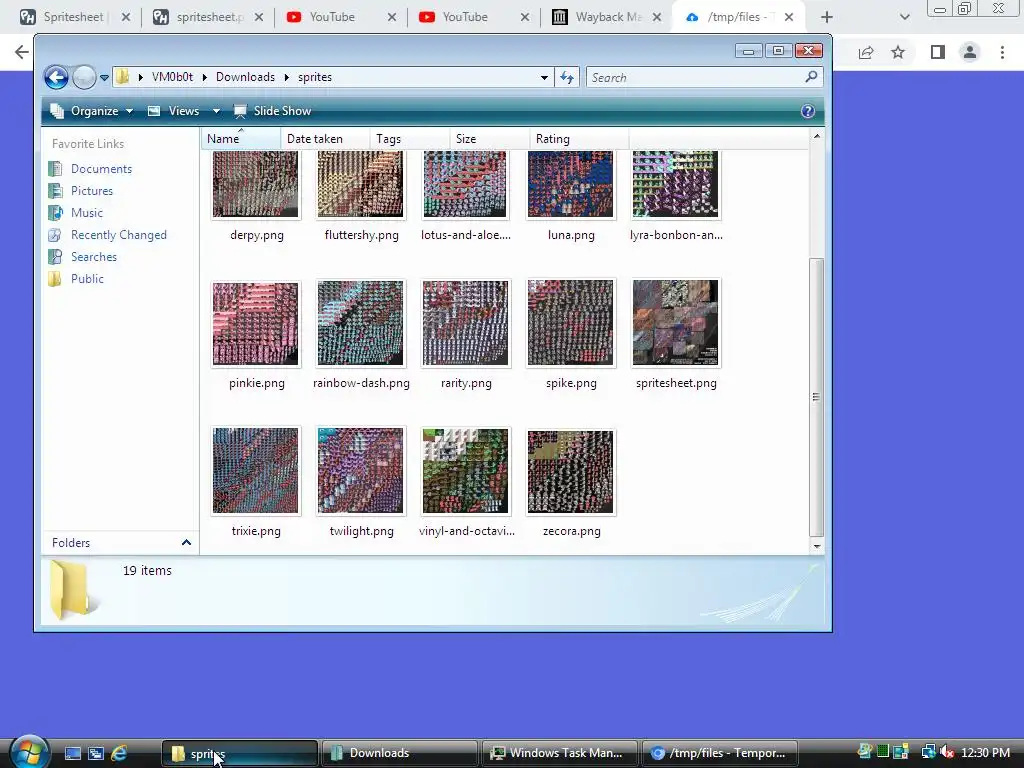
Task: Select spritesheet.png thumbnail
Action: click(x=675, y=323)
